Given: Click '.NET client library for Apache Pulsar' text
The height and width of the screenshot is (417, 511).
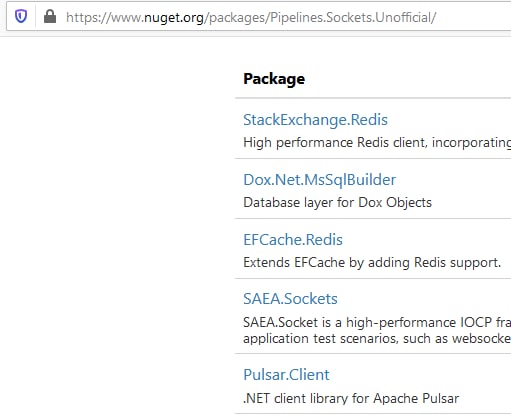Looking at the screenshot, I should 351,398.
